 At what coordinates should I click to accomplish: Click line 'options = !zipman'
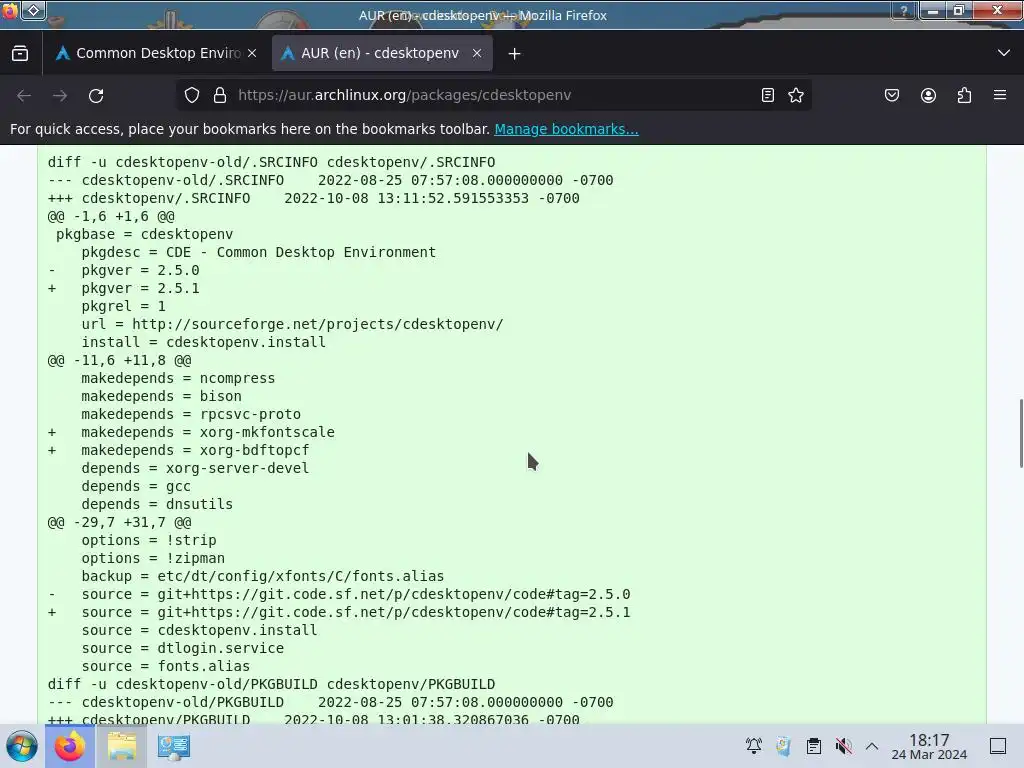(x=153, y=558)
